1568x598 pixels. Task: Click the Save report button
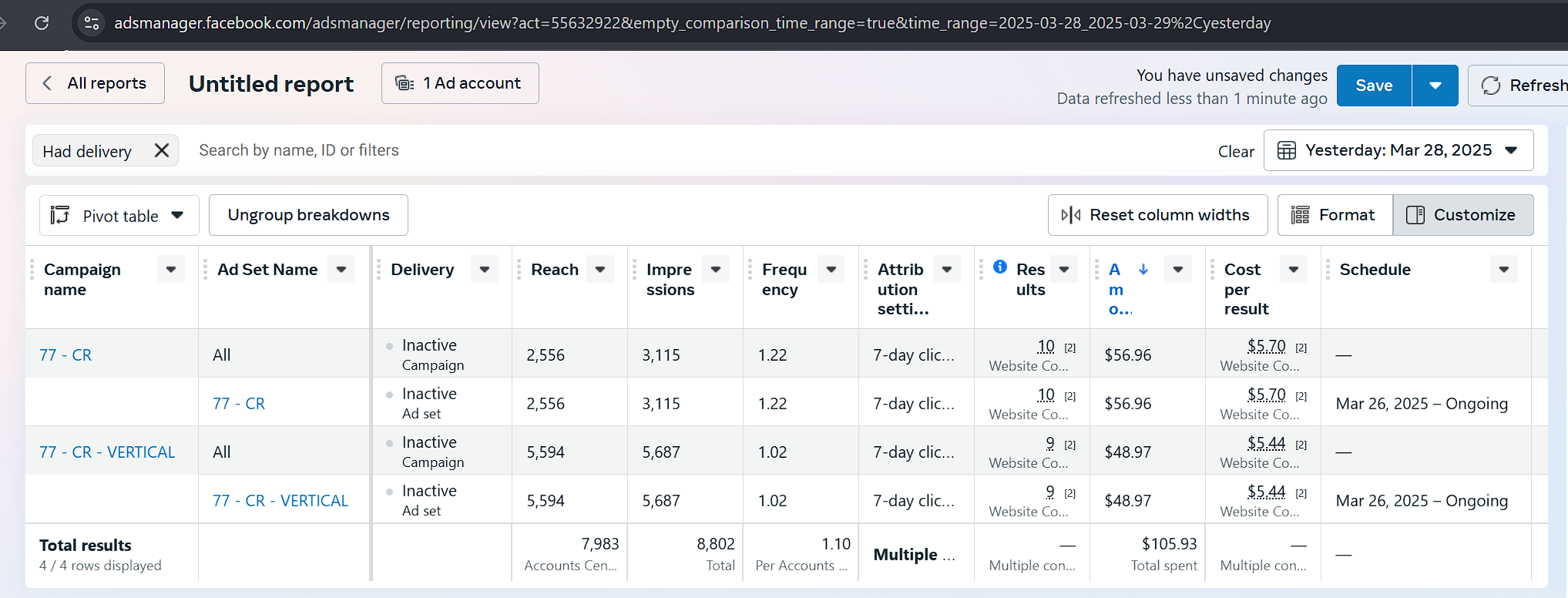[x=1374, y=86]
